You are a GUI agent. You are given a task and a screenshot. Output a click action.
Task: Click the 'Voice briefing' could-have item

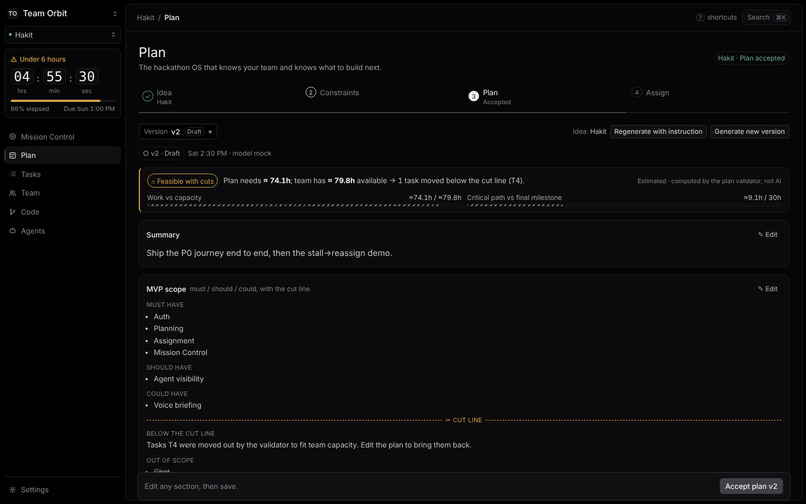(x=177, y=405)
